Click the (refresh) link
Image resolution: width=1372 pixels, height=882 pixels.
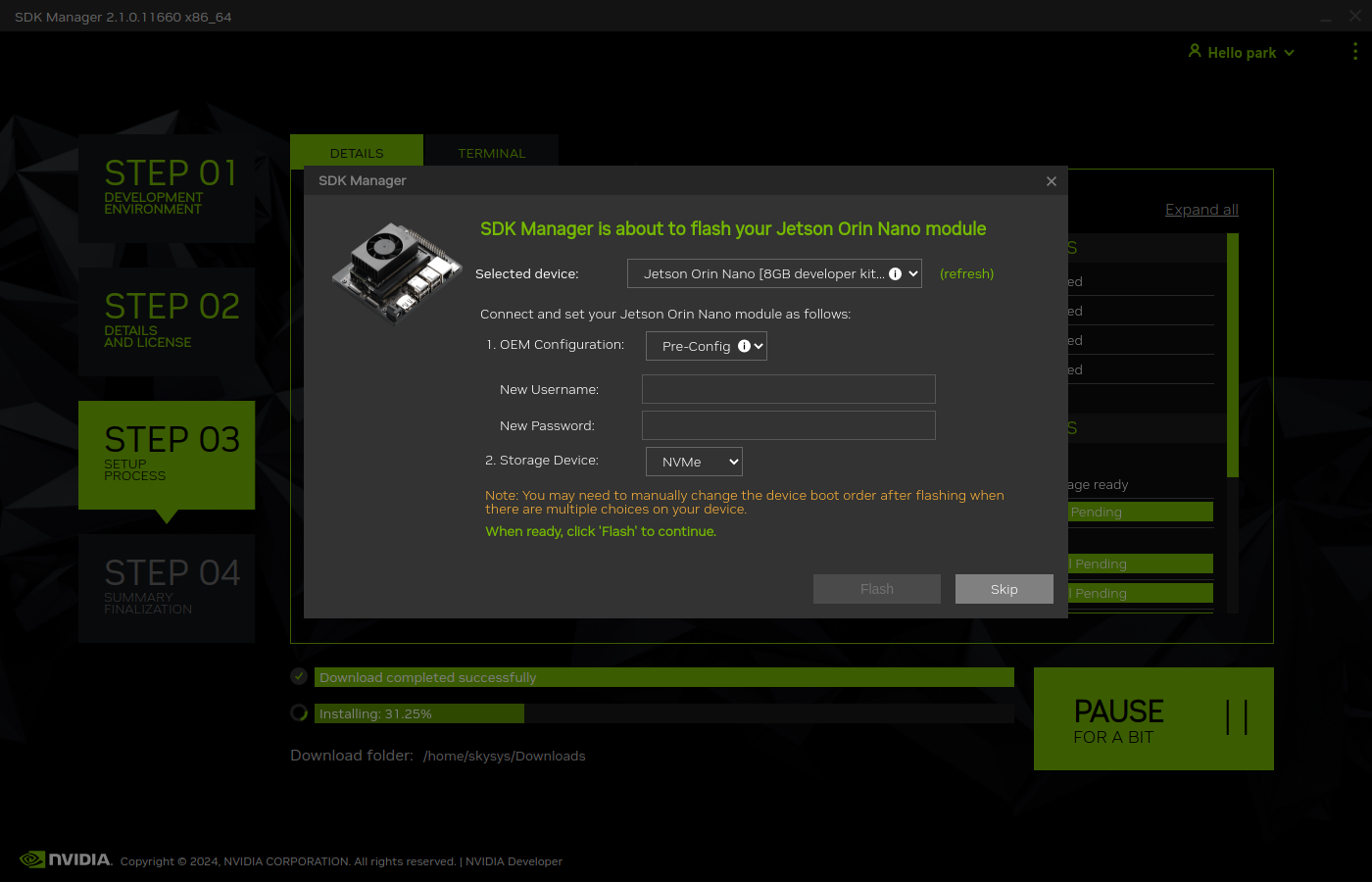coord(966,274)
